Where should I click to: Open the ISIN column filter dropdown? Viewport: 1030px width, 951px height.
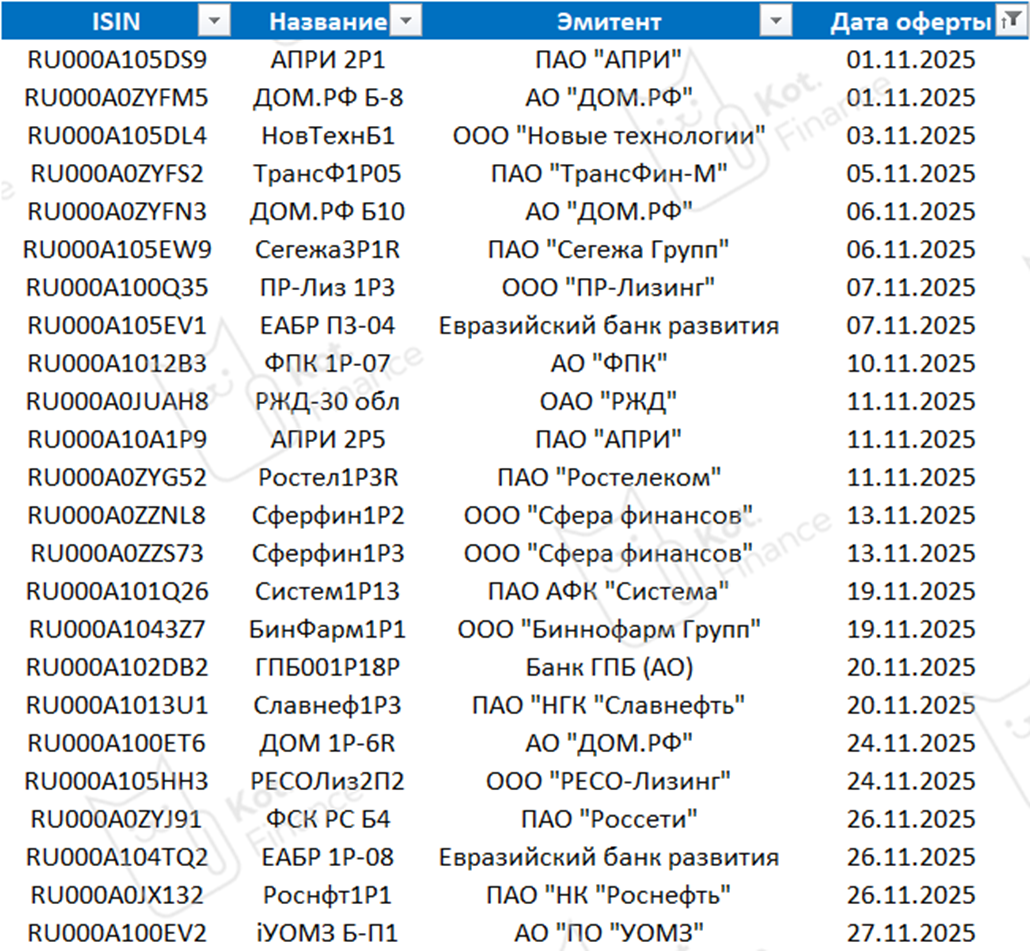pos(214,22)
